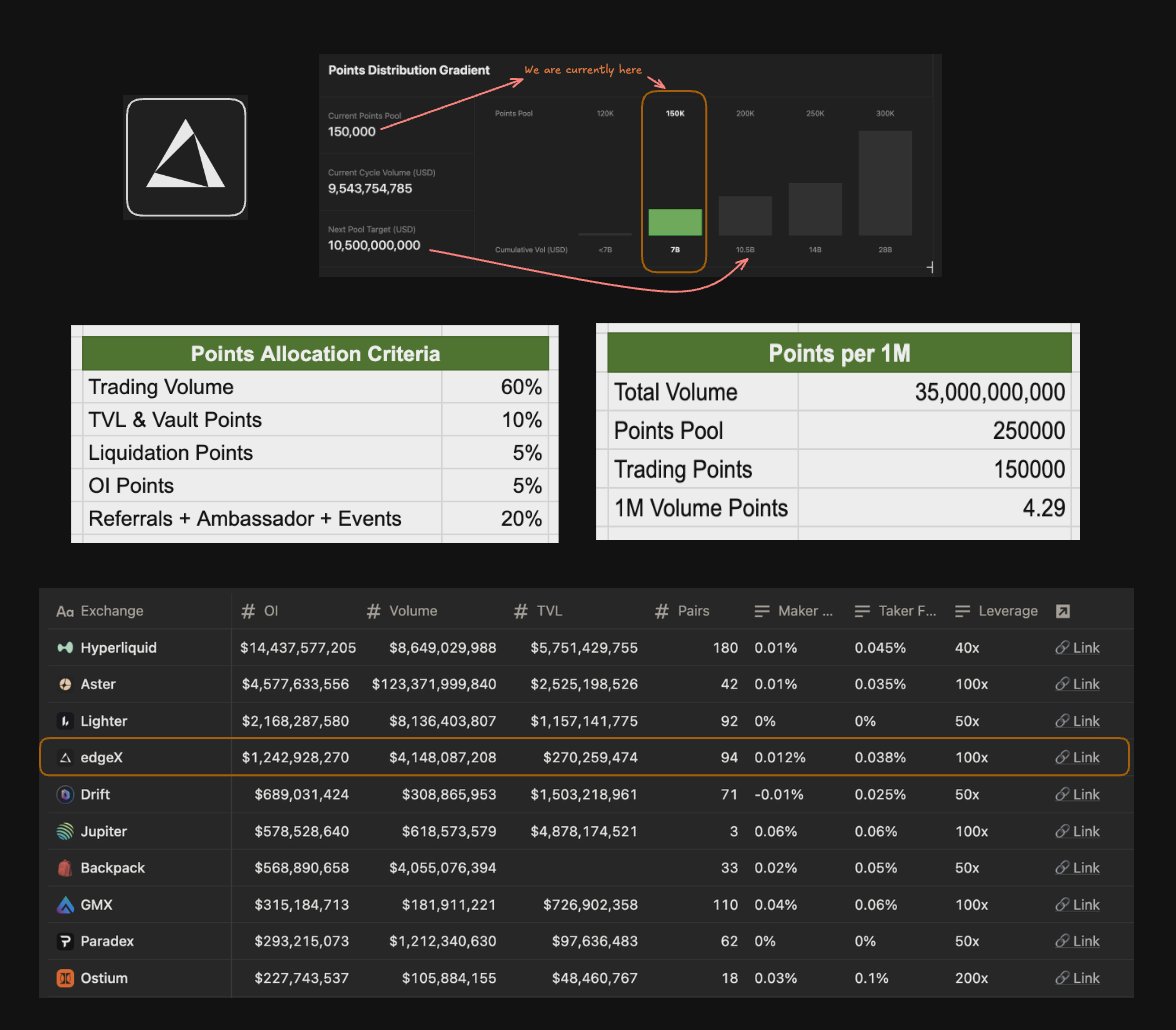
Task: Click the Lighter exchange icon
Action: point(65,721)
